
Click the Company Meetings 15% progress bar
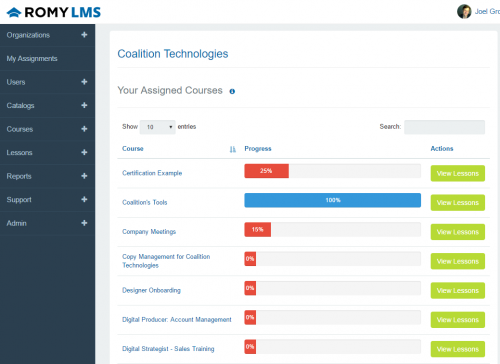coord(332,230)
